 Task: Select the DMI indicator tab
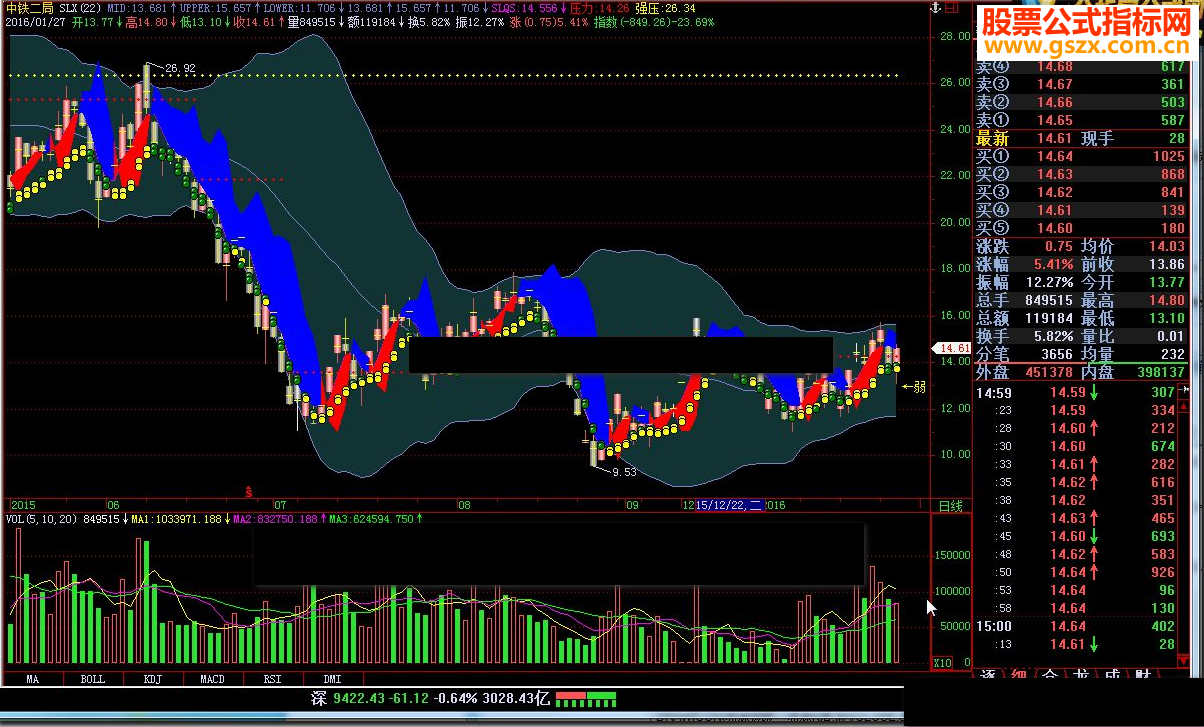pos(331,679)
